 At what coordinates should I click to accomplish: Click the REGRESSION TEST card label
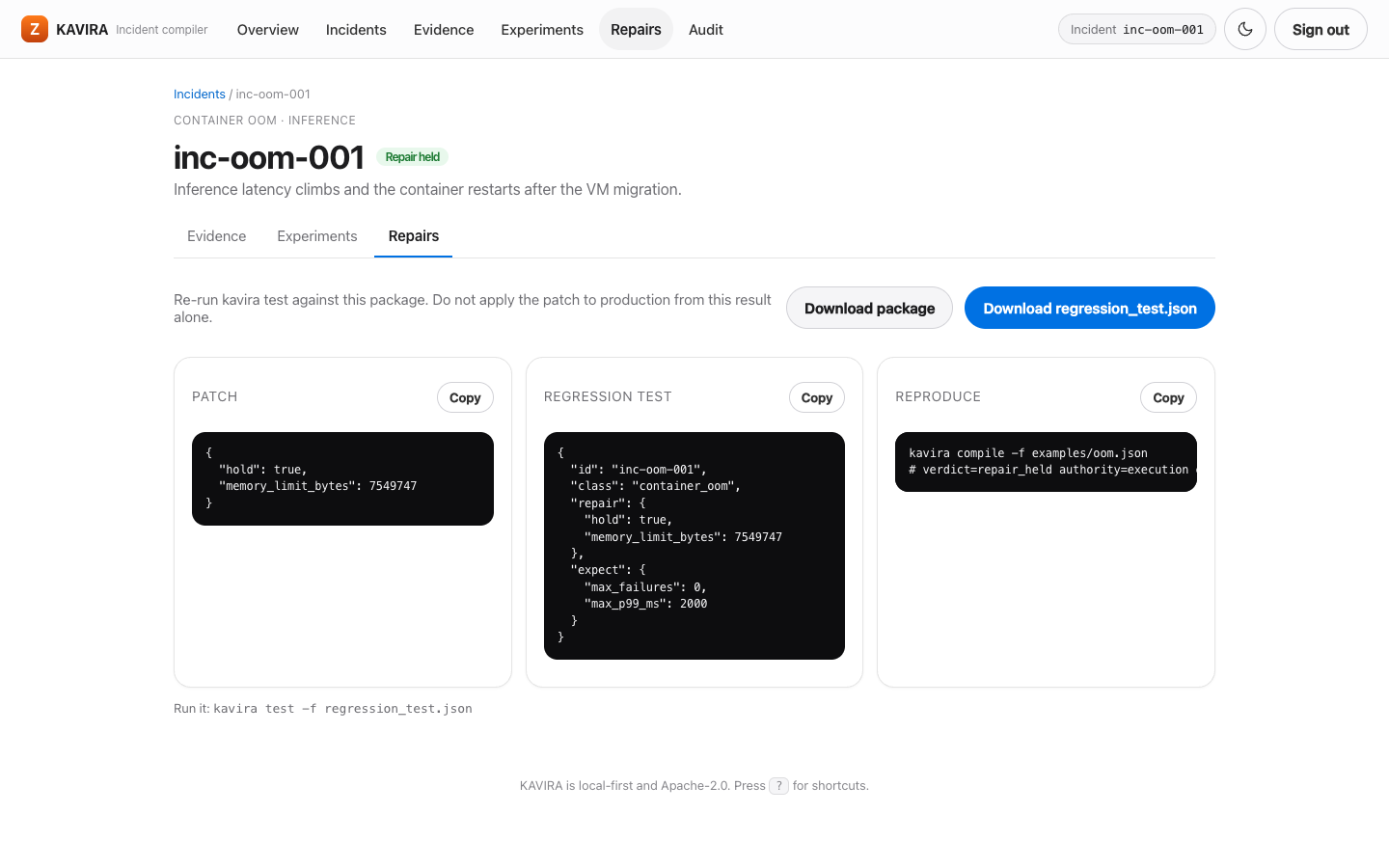608,396
